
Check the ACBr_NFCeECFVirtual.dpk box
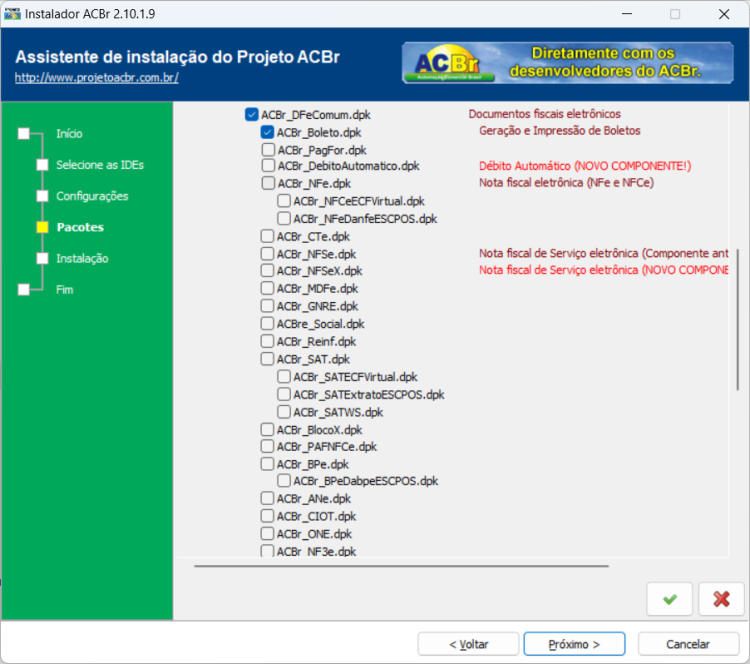point(284,200)
